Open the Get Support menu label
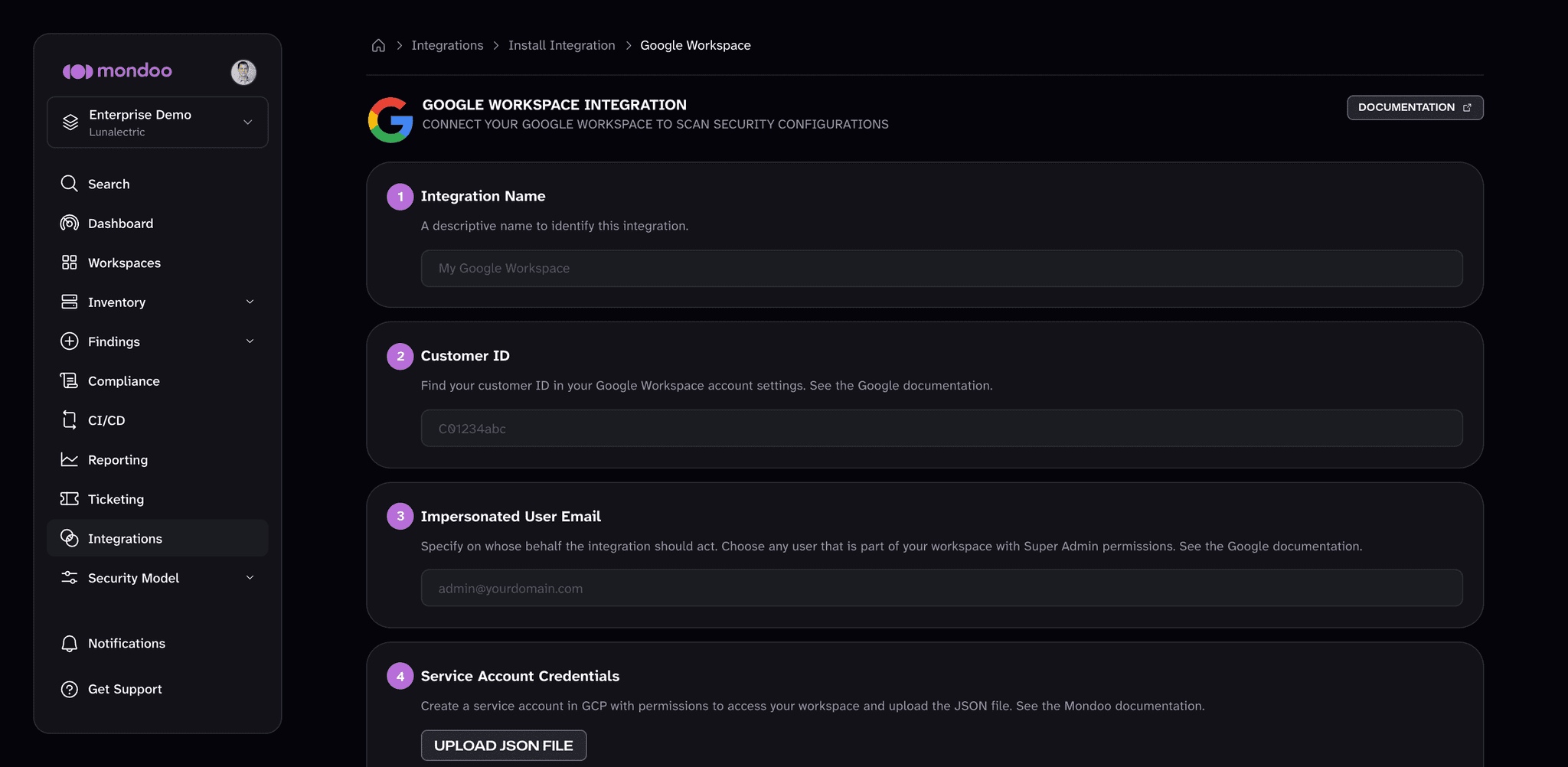This screenshot has height=767, width=1568. 125,689
